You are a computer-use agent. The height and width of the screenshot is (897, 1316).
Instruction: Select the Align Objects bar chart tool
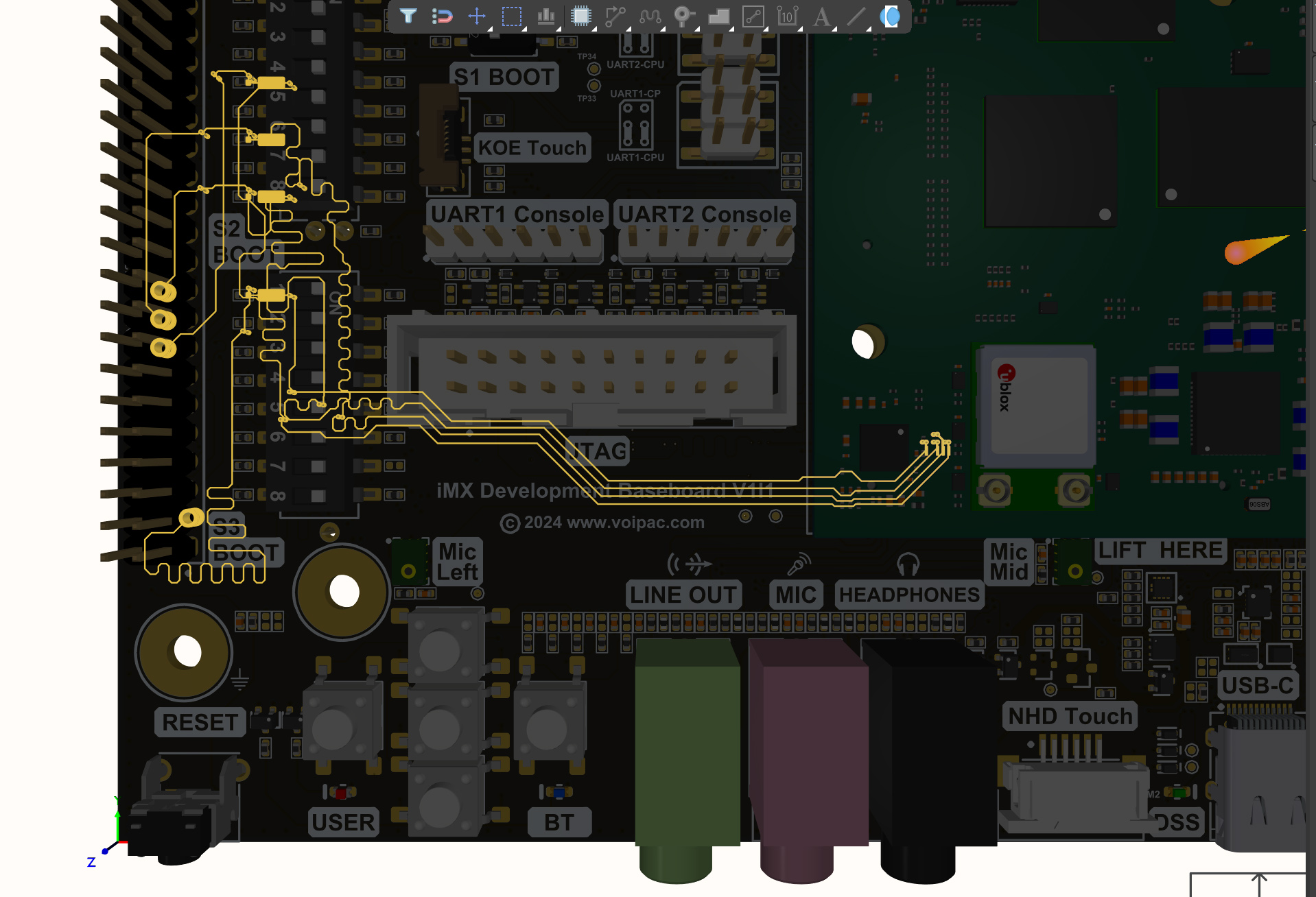pos(546,16)
